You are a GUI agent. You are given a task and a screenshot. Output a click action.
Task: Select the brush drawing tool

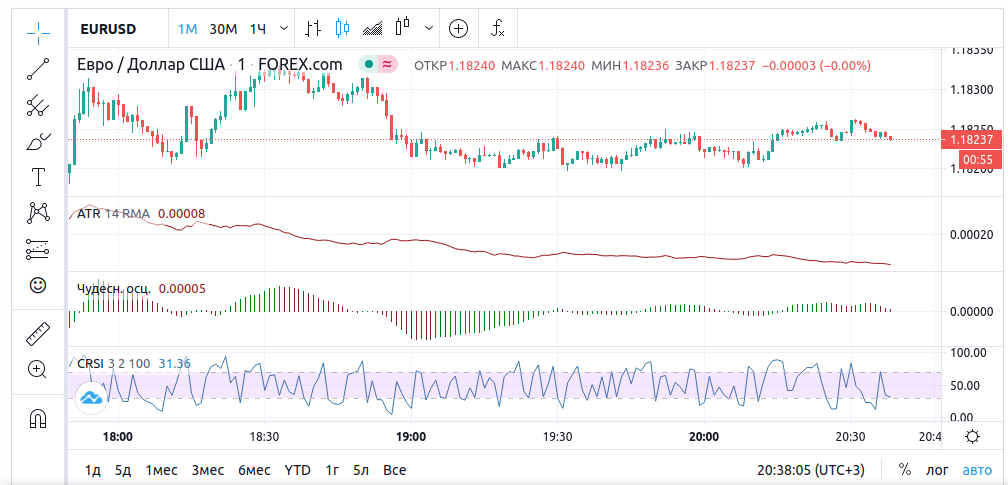(38, 141)
